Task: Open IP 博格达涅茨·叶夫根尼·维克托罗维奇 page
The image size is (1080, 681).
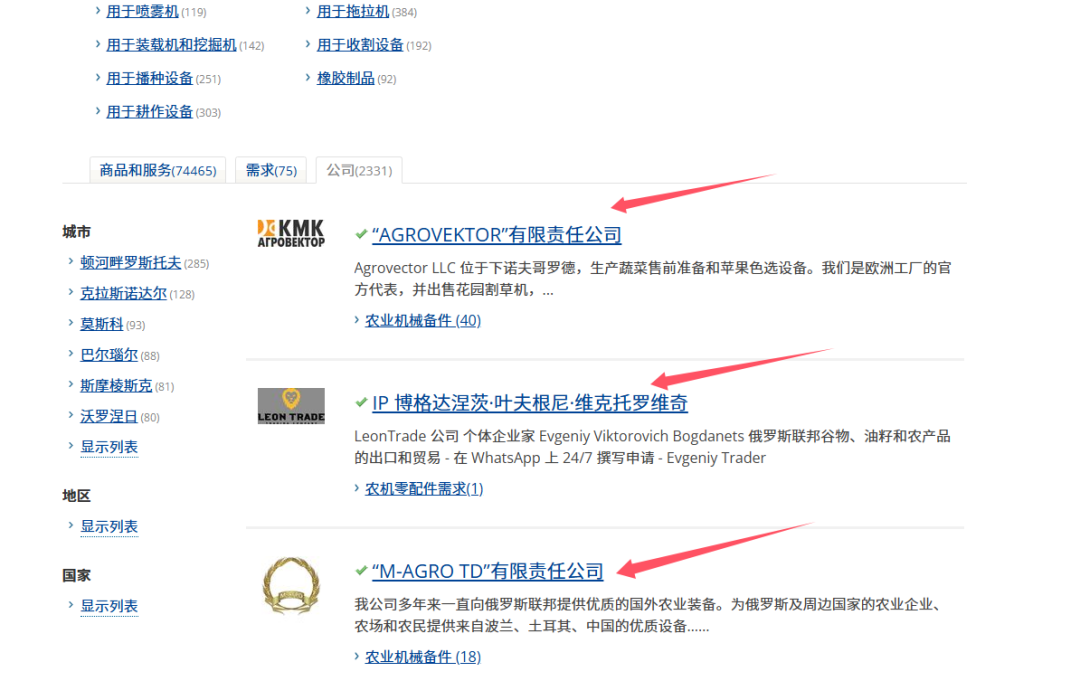Action: click(x=530, y=403)
